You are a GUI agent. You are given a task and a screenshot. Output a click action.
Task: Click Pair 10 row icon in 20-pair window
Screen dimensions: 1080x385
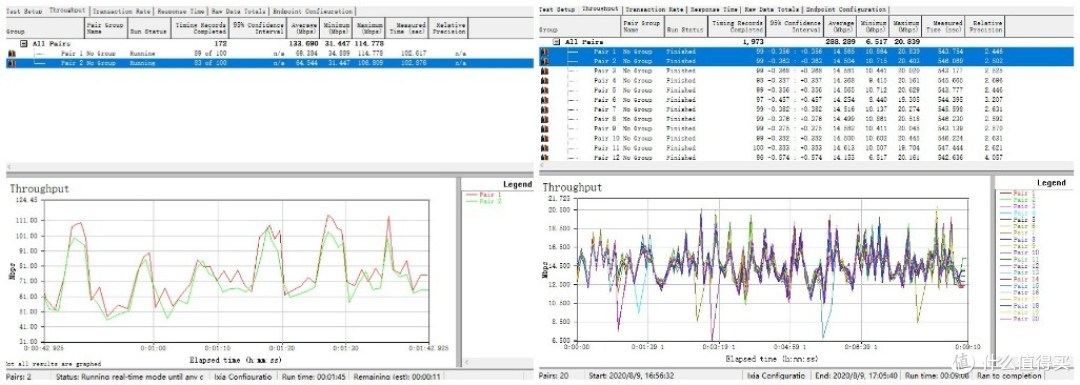pyautogui.click(x=544, y=138)
